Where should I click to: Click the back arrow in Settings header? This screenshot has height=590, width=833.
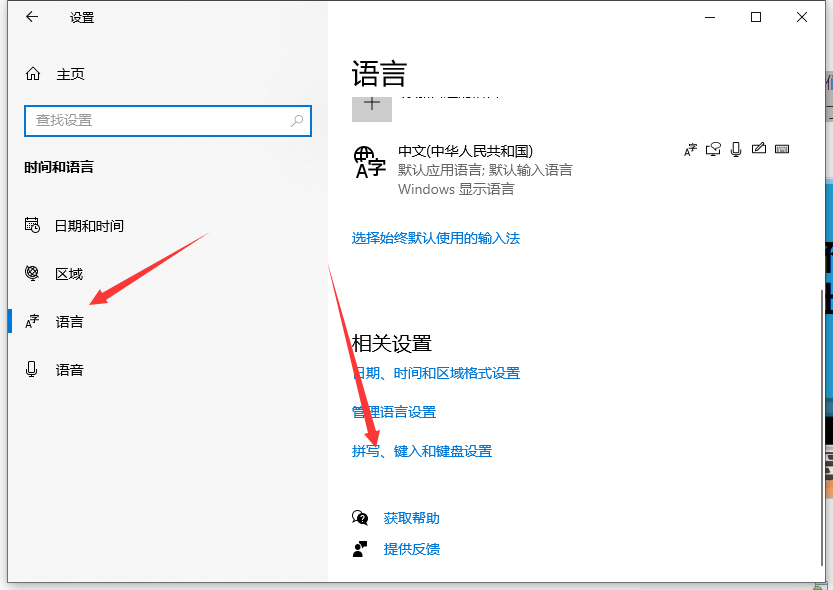(x=32, y=17)
